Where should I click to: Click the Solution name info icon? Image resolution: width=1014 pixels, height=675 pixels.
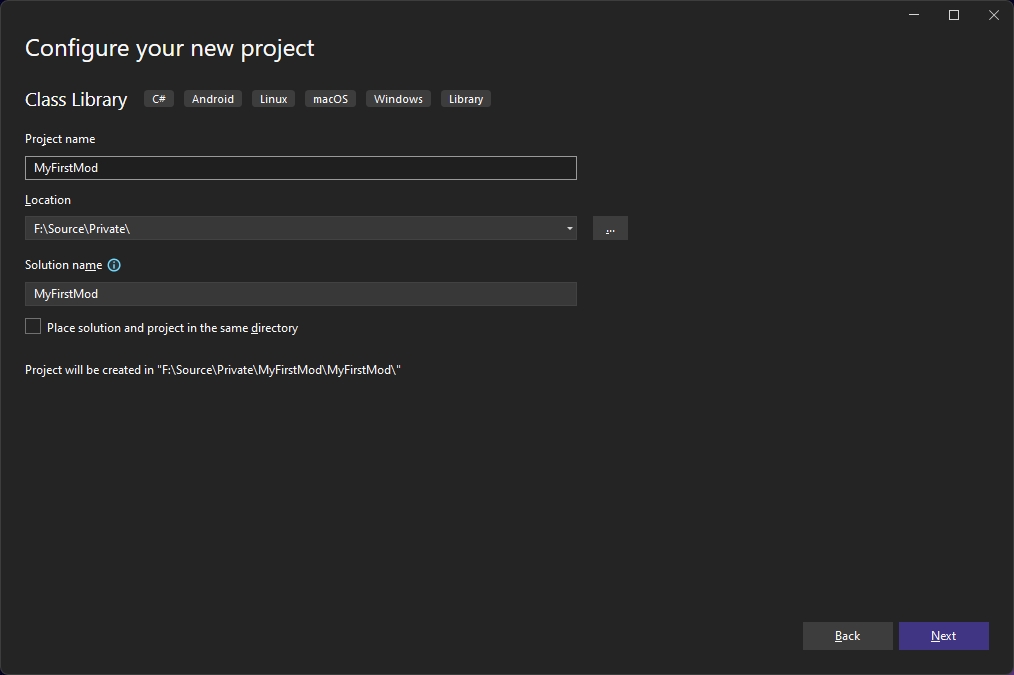coord(114,265)
